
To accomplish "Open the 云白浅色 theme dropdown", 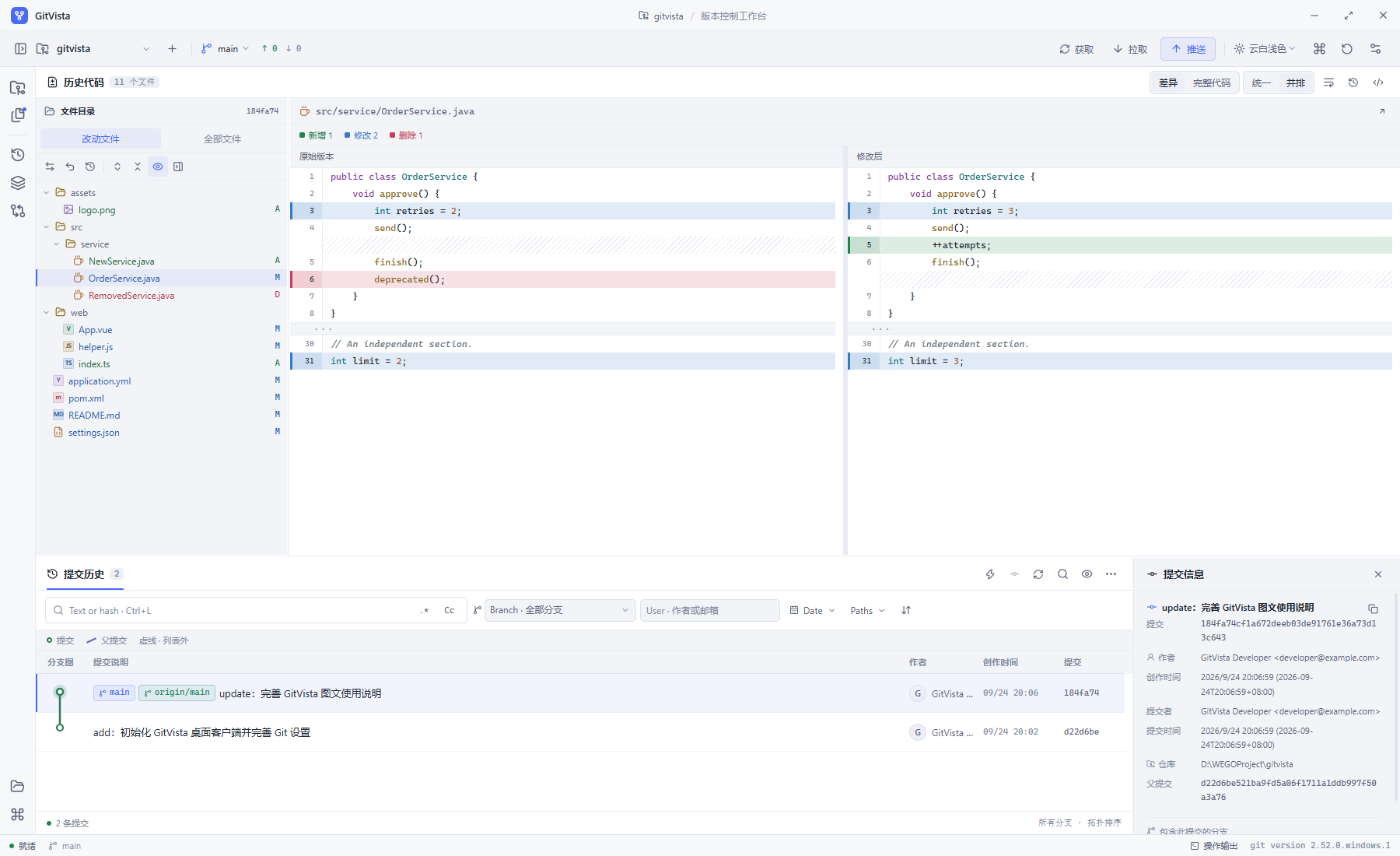I will 1264,48.
